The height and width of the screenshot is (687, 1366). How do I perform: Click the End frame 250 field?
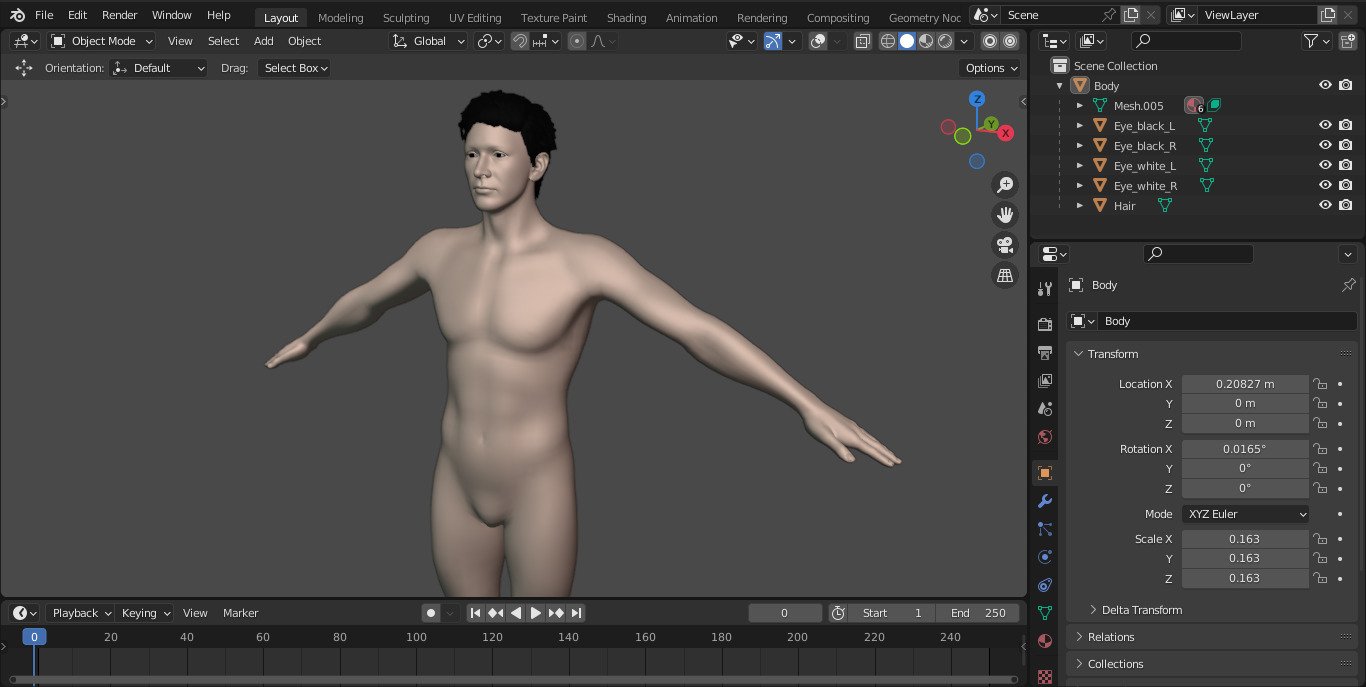[978, 613]
